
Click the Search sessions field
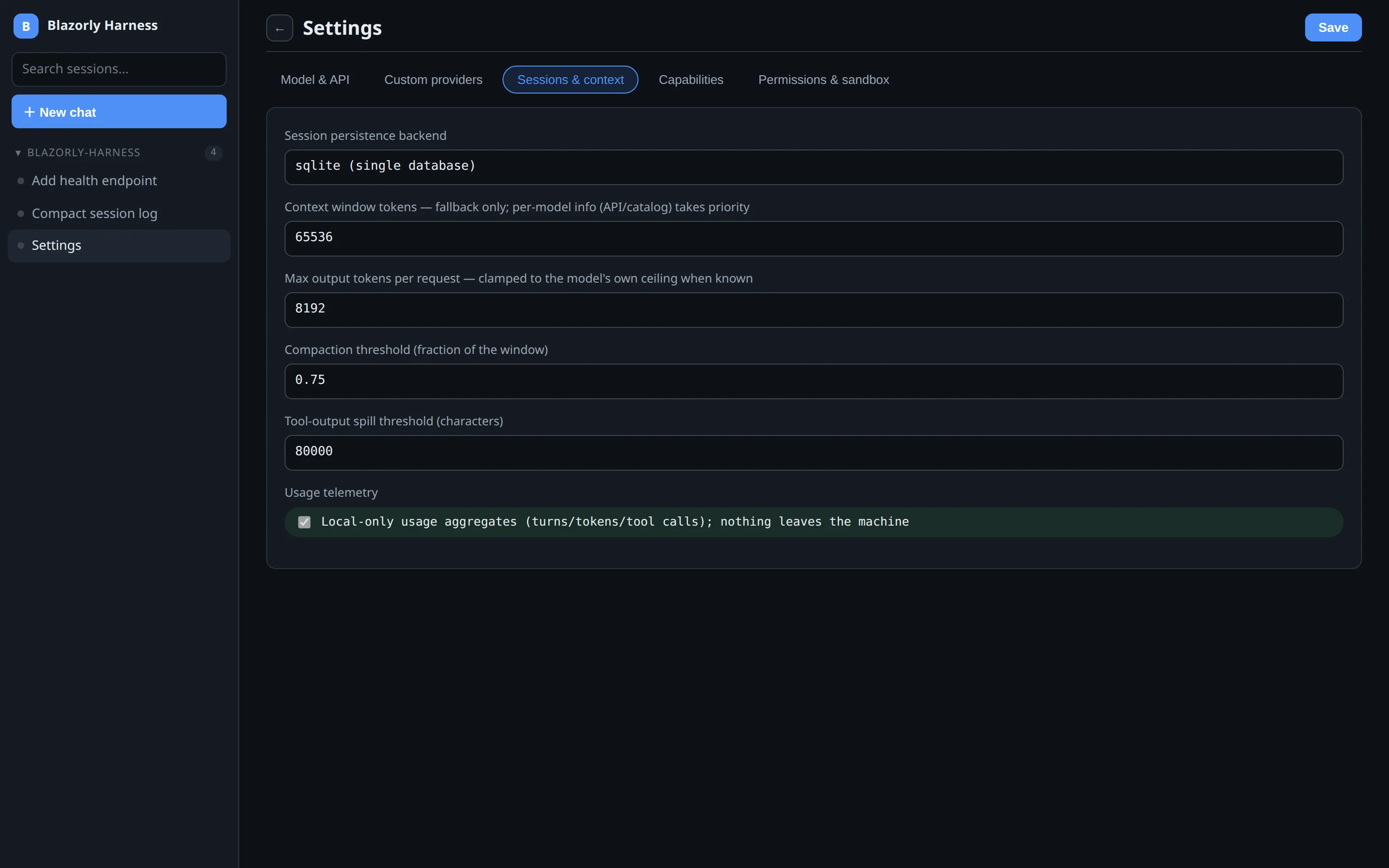pyautogui.click(x=119, y=69)
